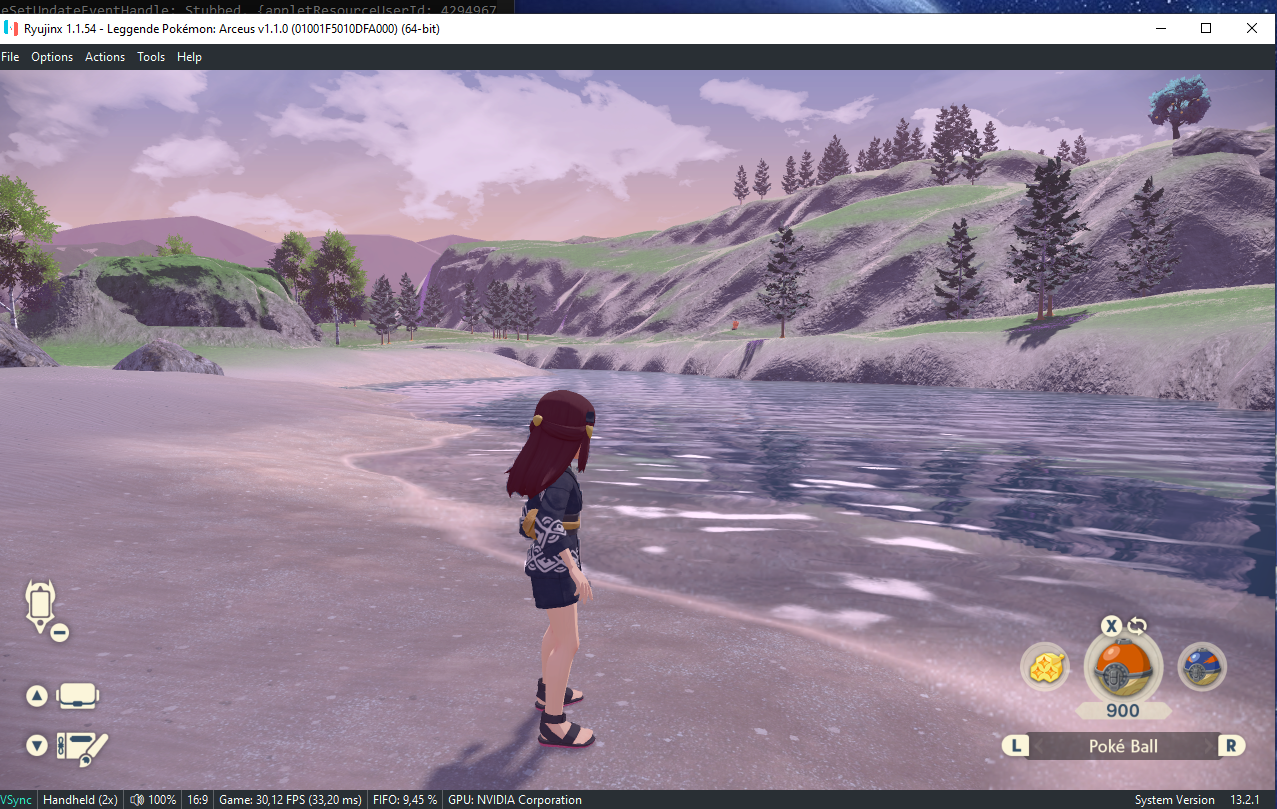
Task: Close the Ryujinx window
Action: point(1252,28)
